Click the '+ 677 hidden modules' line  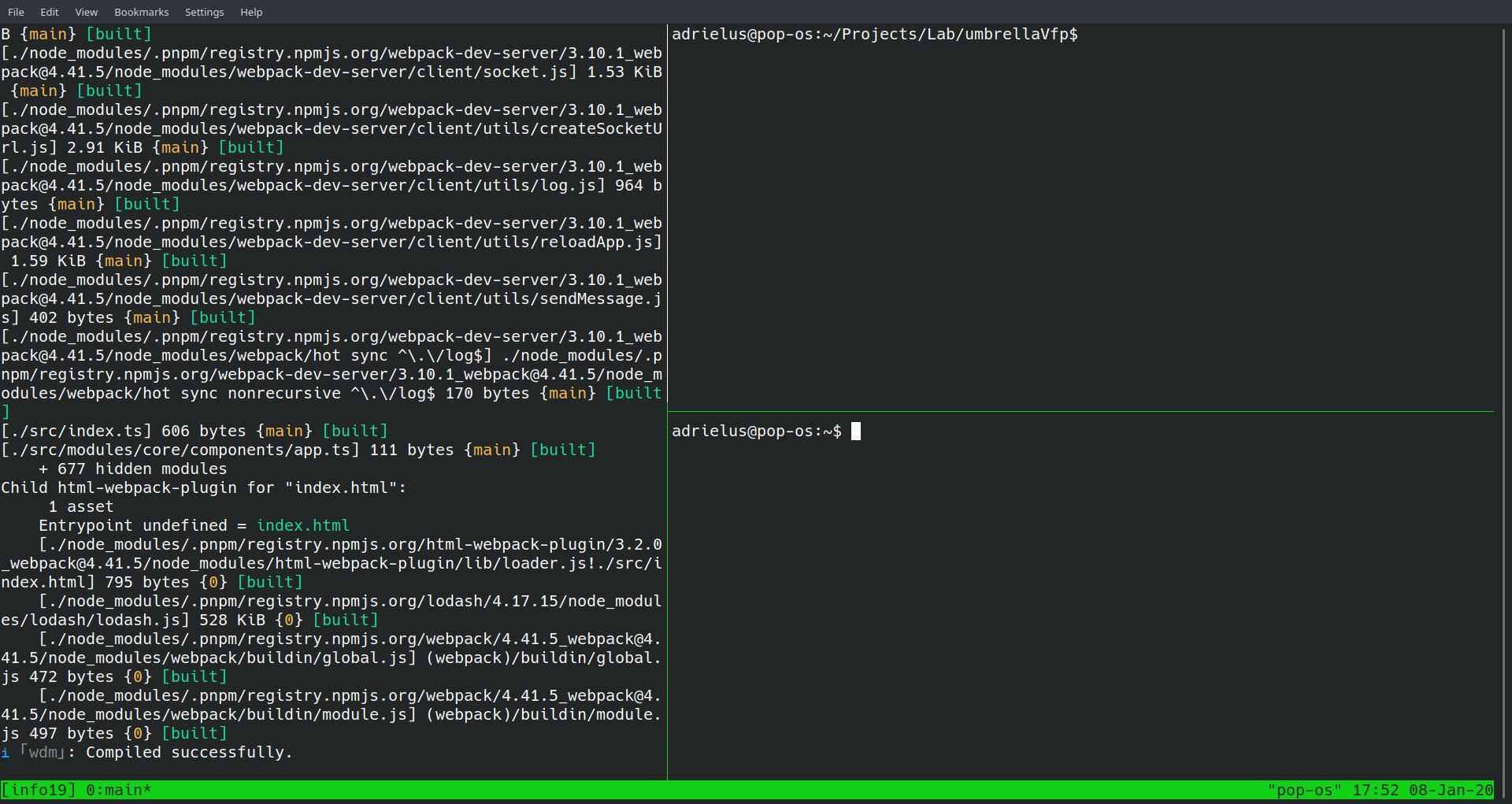point(133,469)
